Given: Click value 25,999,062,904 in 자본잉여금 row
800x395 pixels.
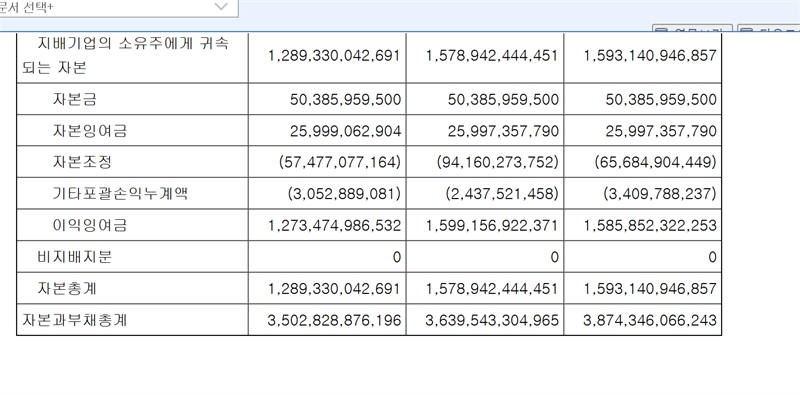Looking at the screenshot, I should [345, 131].
